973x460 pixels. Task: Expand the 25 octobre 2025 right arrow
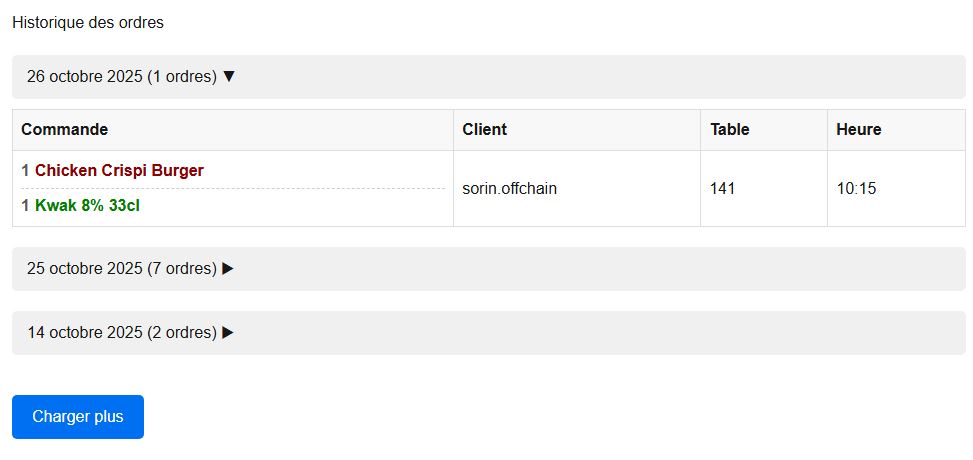coord(228,269)
